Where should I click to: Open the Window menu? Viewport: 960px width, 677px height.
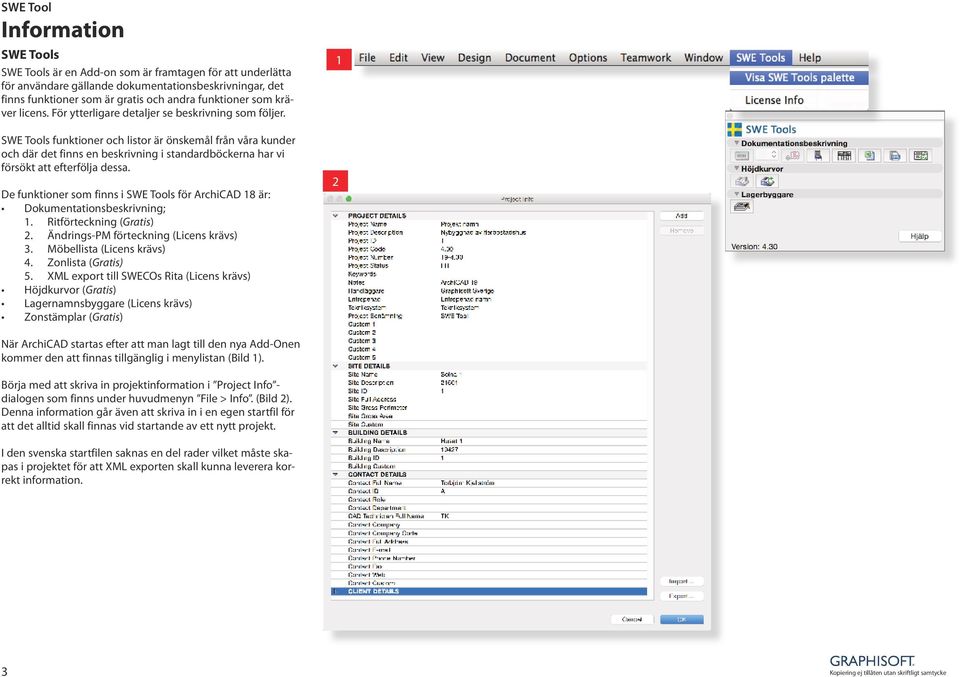(x=703, y=58)
